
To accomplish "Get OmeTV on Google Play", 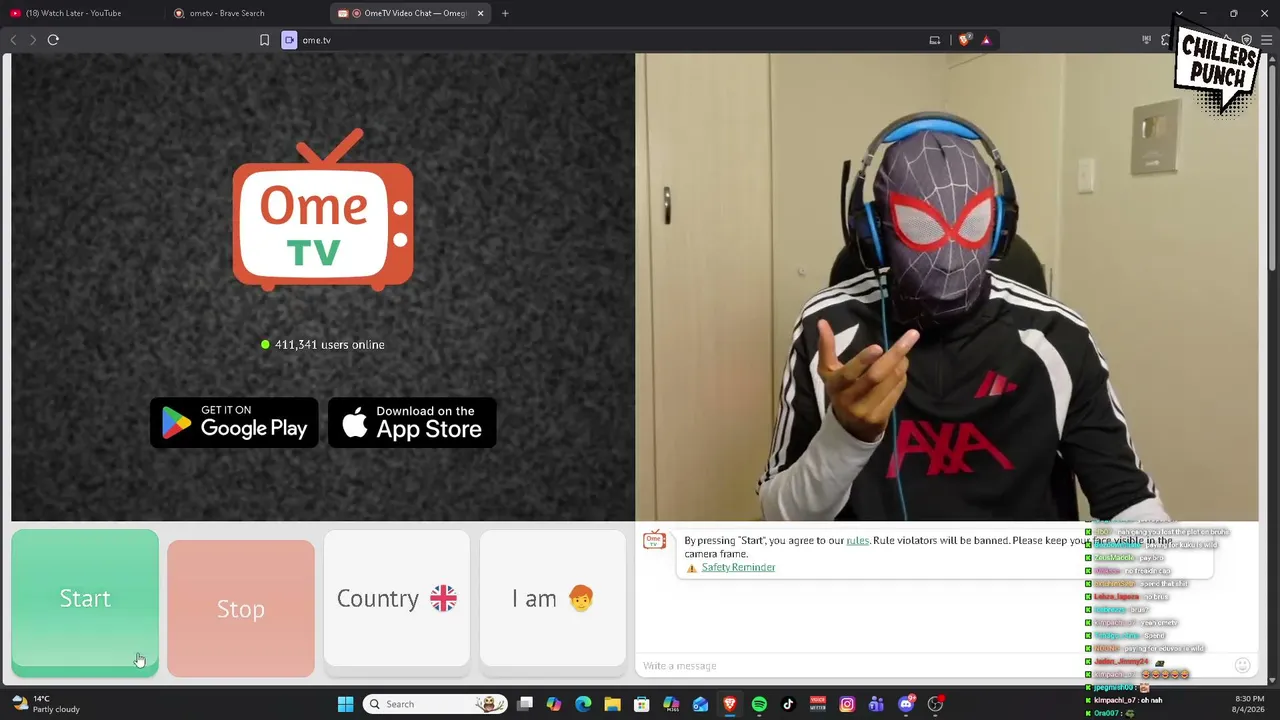I will point(234,423).
